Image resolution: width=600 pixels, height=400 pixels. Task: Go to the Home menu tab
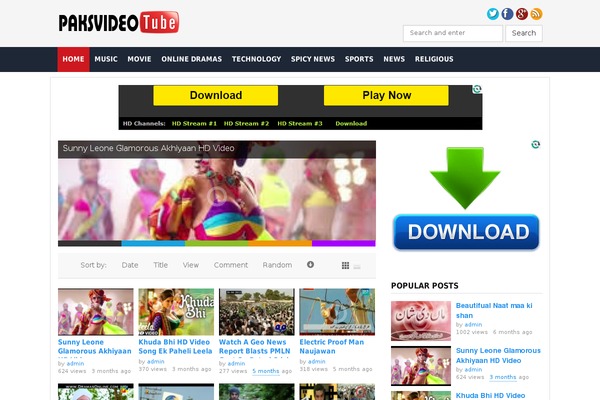tap(73, 59)
